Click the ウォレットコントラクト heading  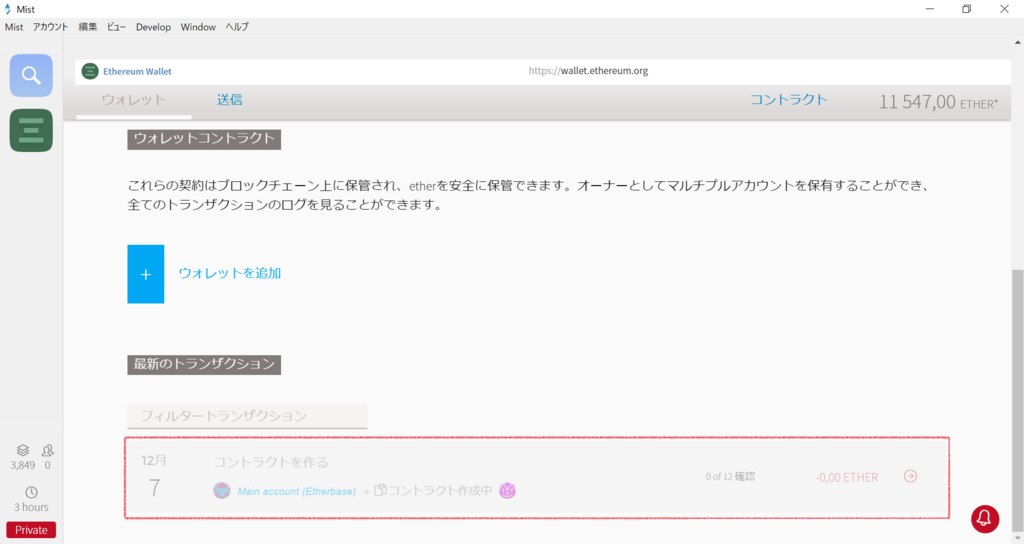point(204,138)
